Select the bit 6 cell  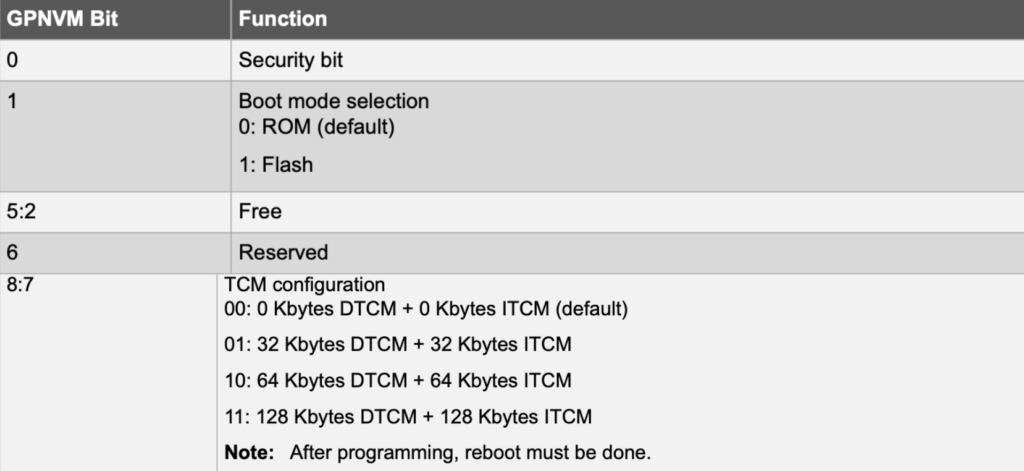click(x=12, y=253)
